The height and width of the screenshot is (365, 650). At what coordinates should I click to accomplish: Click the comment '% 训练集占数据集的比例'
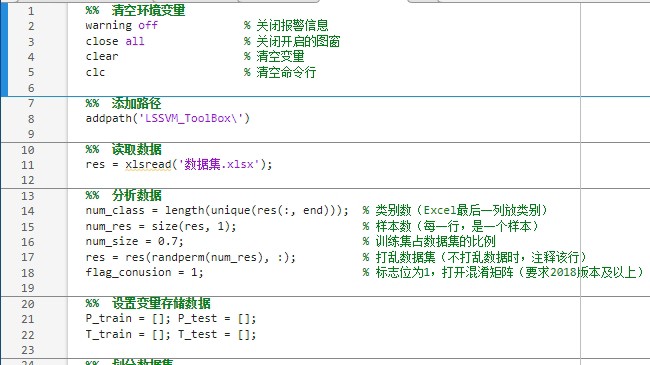tap(429, 241)
